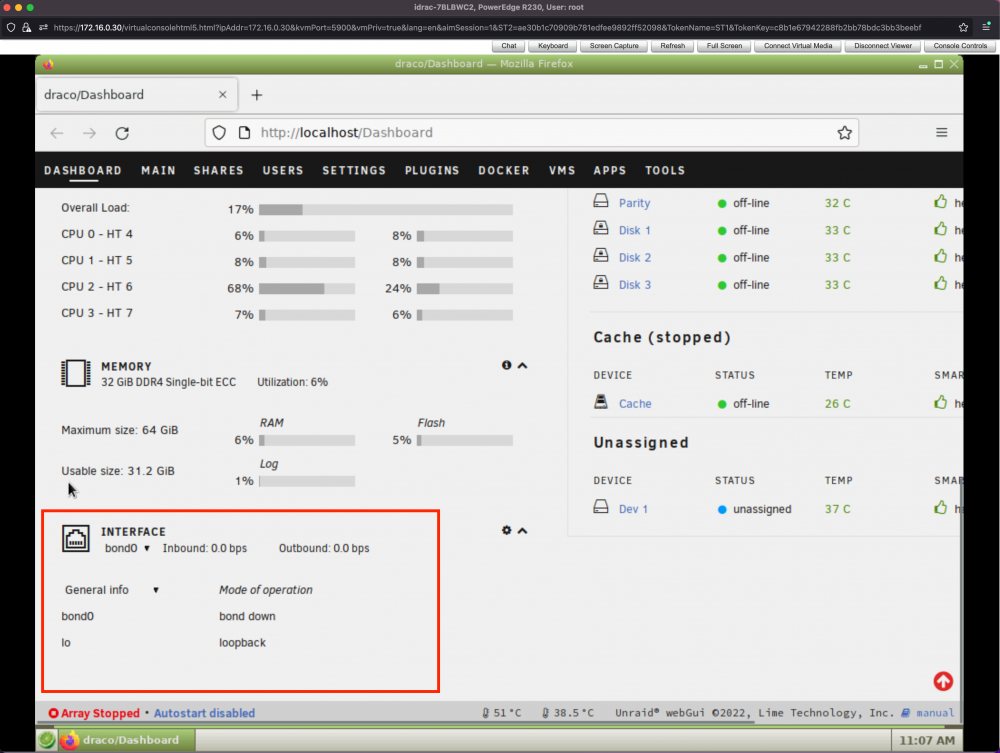
Task: Click the iDRAC Chat button
Action: click(509, 46)
